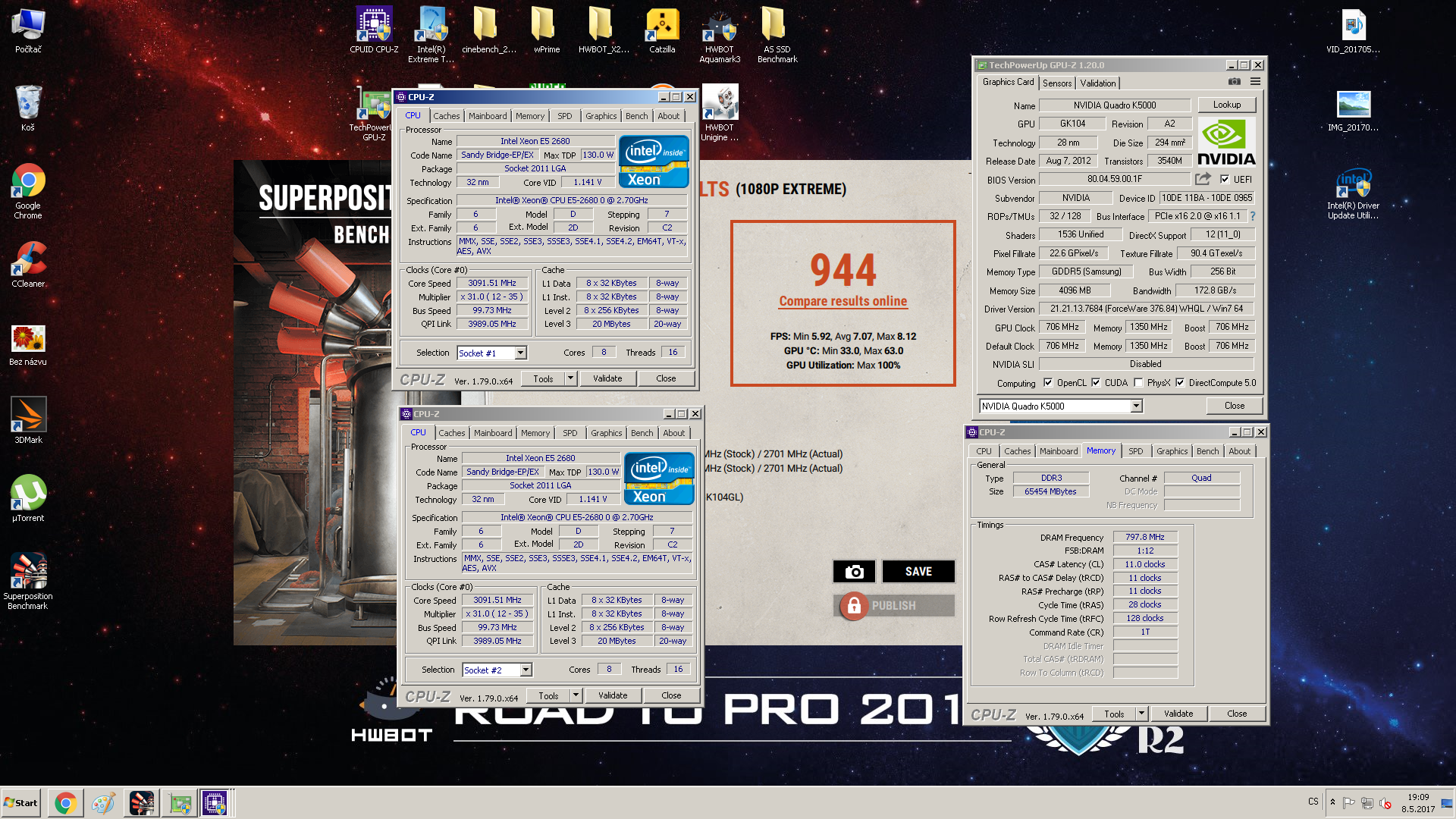Click the CS language indicator in tray
Screen dimensions: 1456x819
tap(1313, 802)
